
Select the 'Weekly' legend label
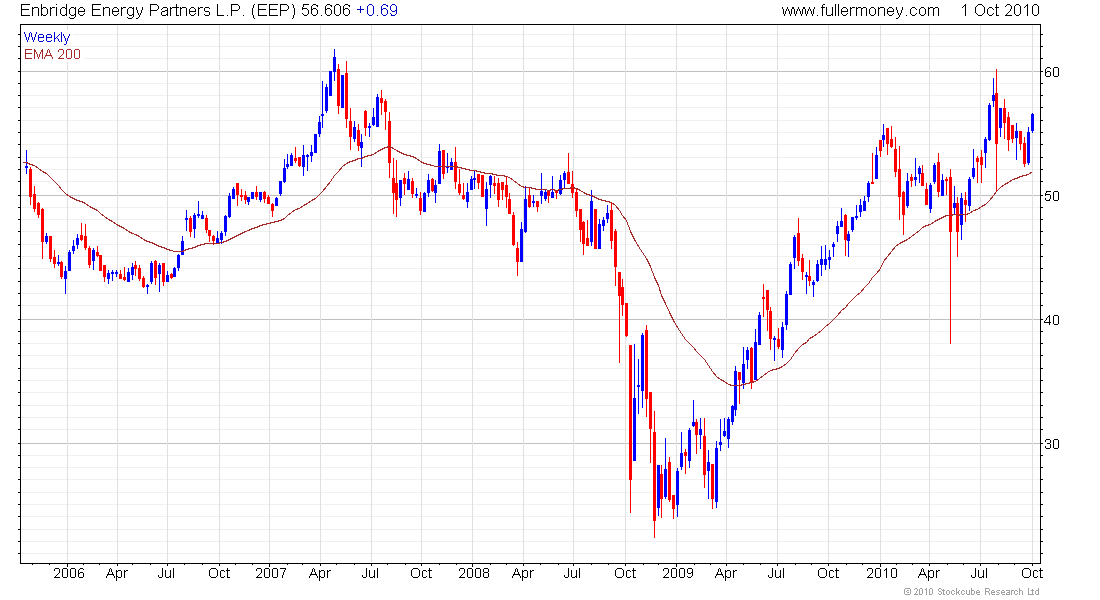pos(47,38)
